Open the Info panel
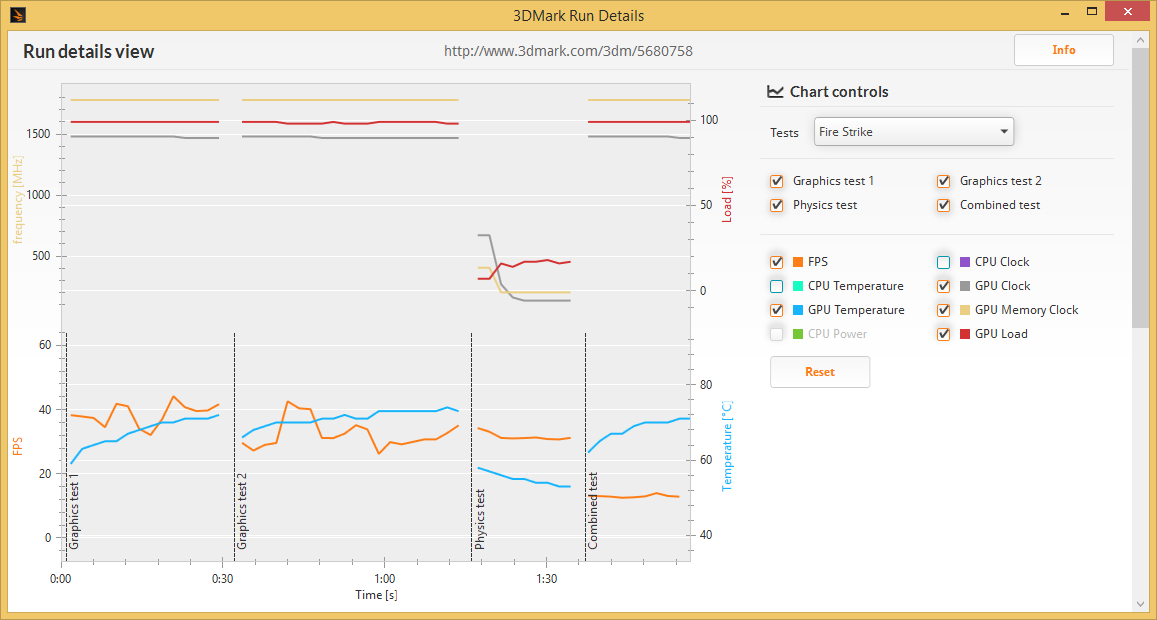Screen dimensions: 1157x620 (1063, 50)
